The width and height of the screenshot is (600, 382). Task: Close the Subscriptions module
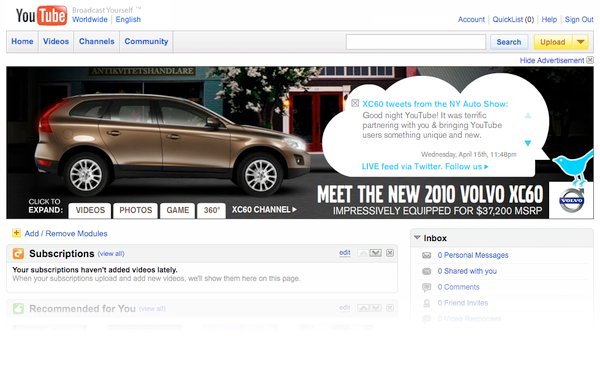(x=390, y=253)
